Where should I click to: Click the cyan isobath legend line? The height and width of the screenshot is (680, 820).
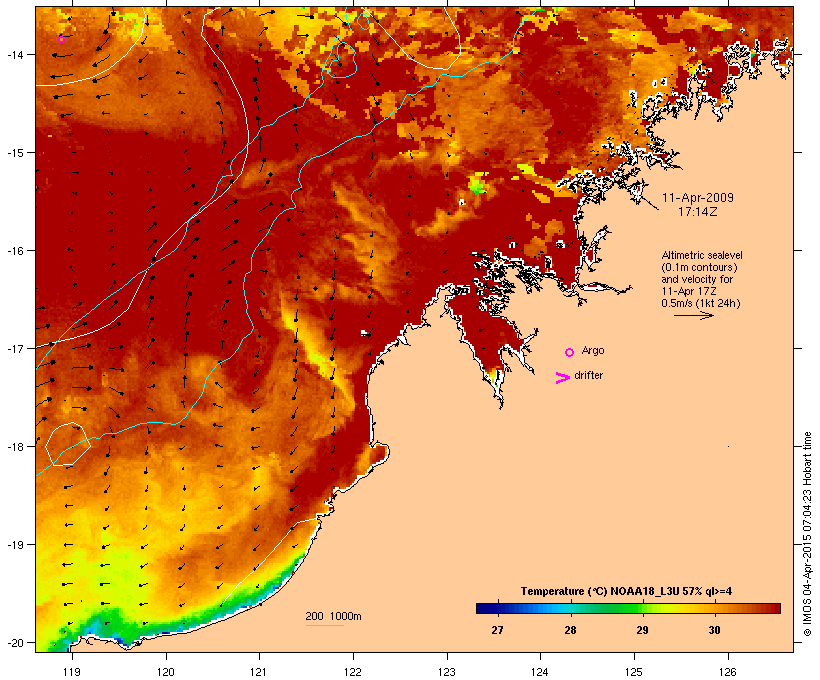tap(325, 625)
